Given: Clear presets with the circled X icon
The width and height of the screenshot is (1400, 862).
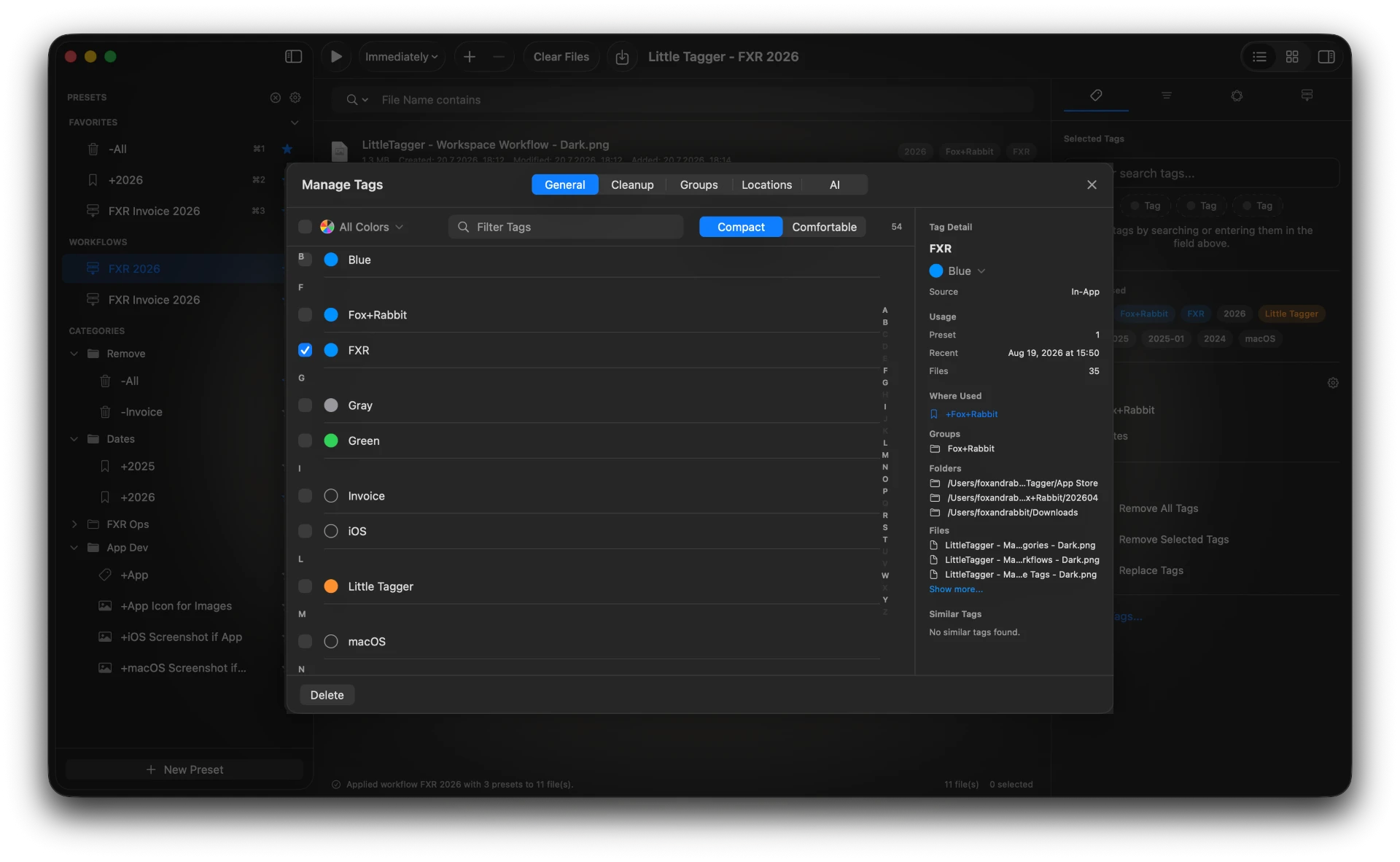Looking at the screenshot, I should [x=276, y=97].
